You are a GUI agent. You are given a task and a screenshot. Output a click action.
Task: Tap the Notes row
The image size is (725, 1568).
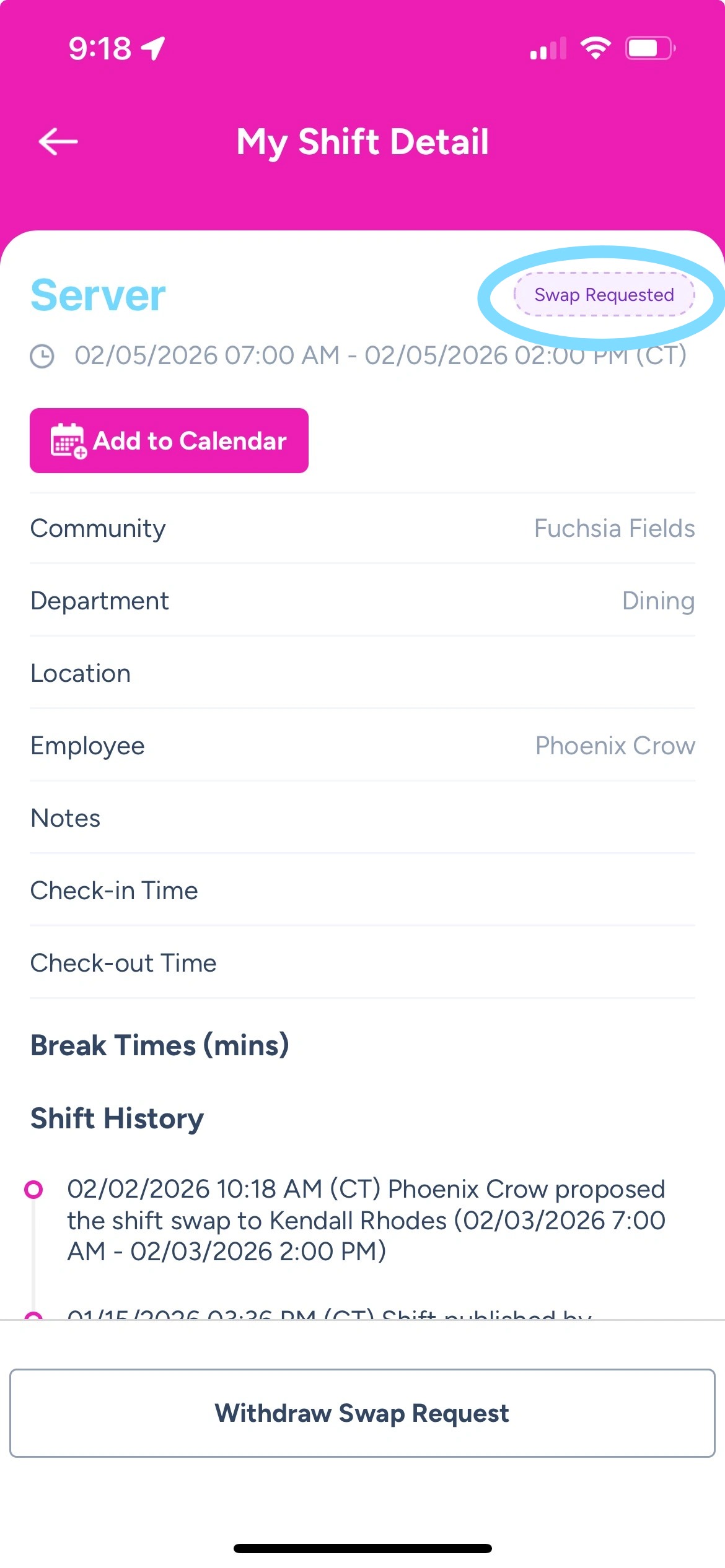point(362,818)
